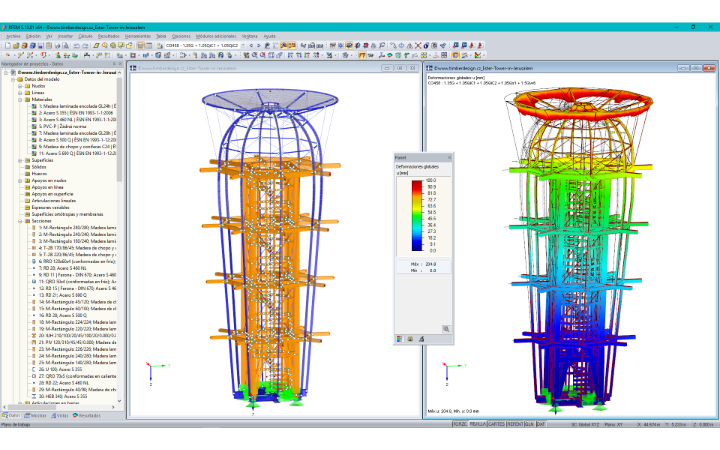This screenshot has width=720, height=450.
Task: Expand the Lineas tree node
Action: tap(20, 93)
